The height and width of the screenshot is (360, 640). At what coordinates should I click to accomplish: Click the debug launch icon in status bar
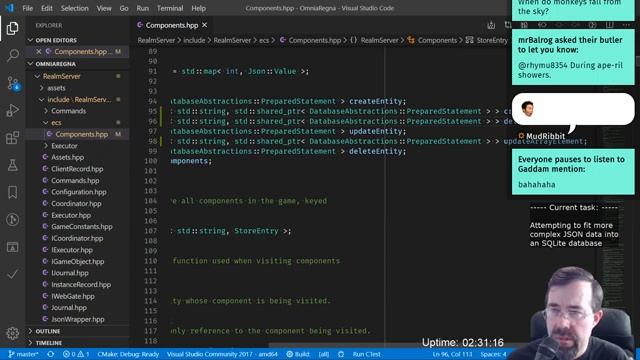click(341, 354)
